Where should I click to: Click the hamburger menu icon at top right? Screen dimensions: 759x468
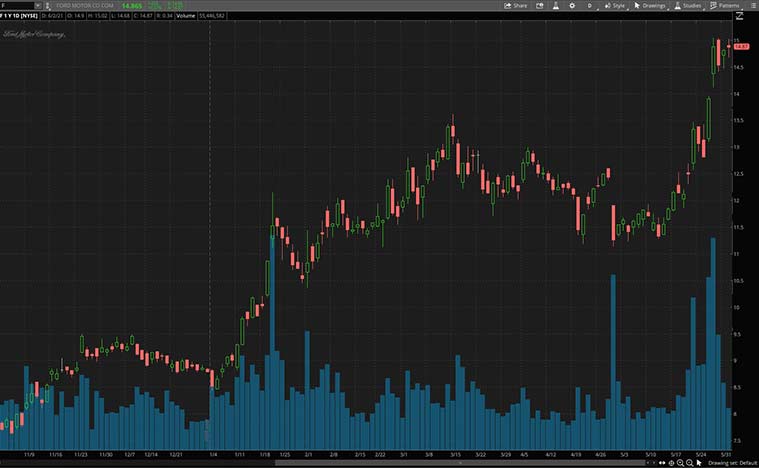pyautogui.click(x=753, y=5)
